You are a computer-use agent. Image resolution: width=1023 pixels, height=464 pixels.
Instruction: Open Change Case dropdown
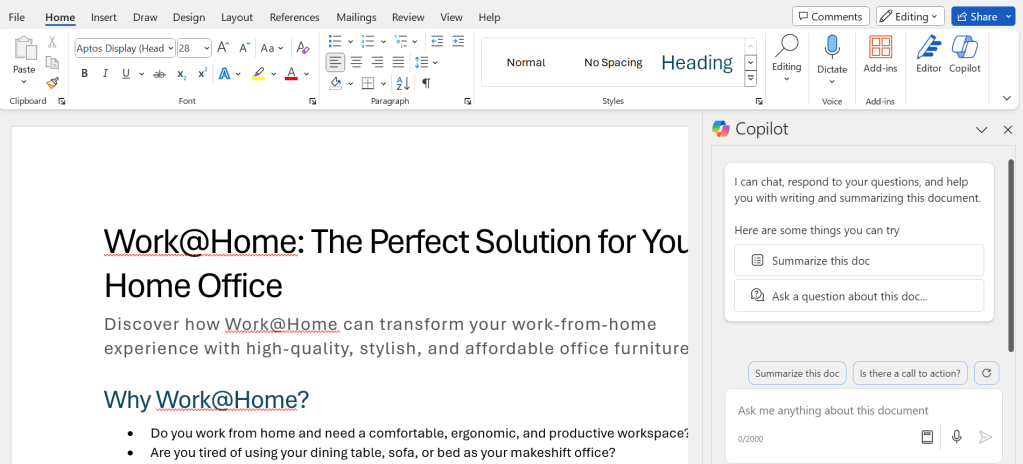[272, 48]
